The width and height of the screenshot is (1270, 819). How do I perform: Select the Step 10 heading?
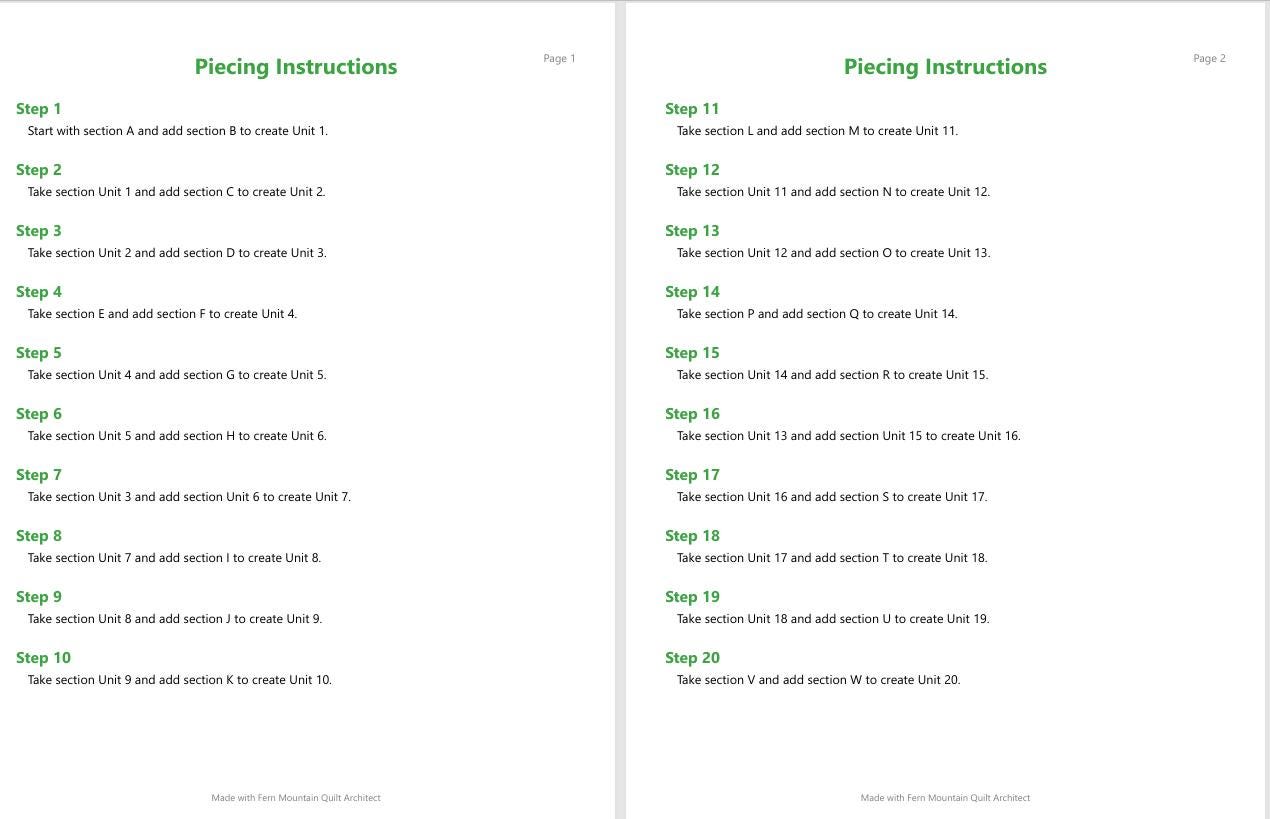(43, 658)
